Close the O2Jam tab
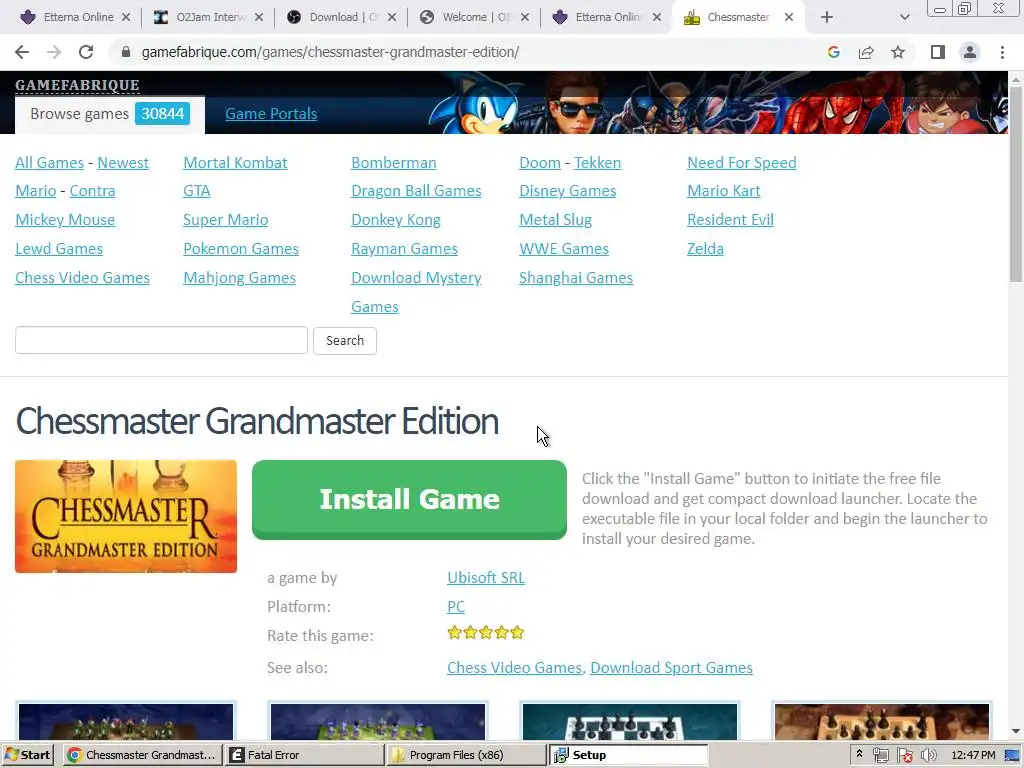Screen dimensions: 1024x768 (259, 18)
